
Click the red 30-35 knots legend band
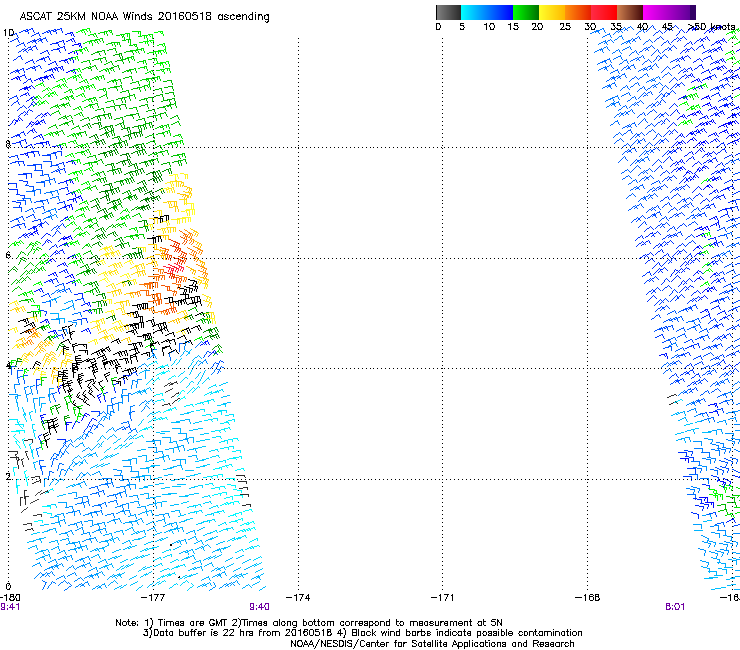click(604, 12)
